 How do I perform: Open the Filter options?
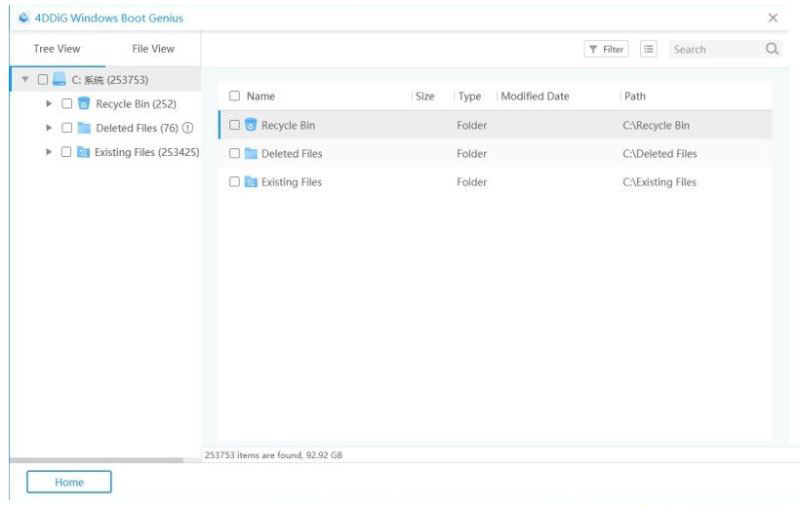606,49
